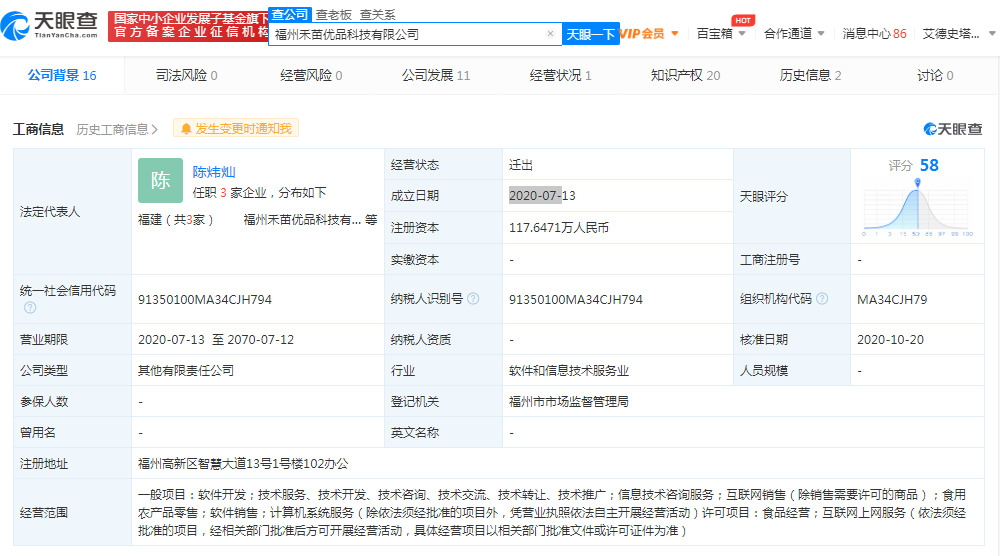Click the 经营状态 value 迁出
This screenshot has width=1000, height=556.
(520, 165)
